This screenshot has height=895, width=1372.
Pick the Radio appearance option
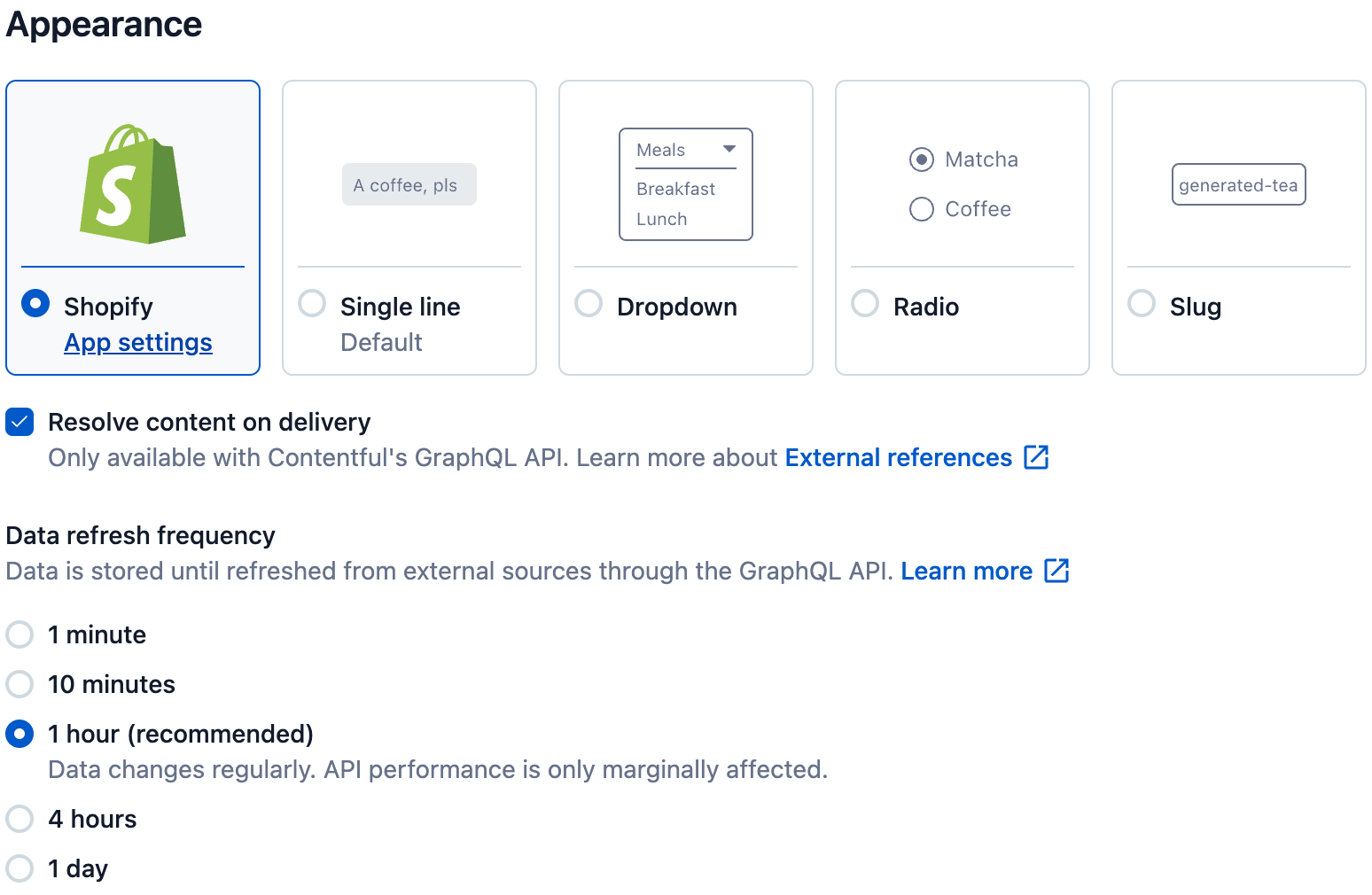pos(865,304)
